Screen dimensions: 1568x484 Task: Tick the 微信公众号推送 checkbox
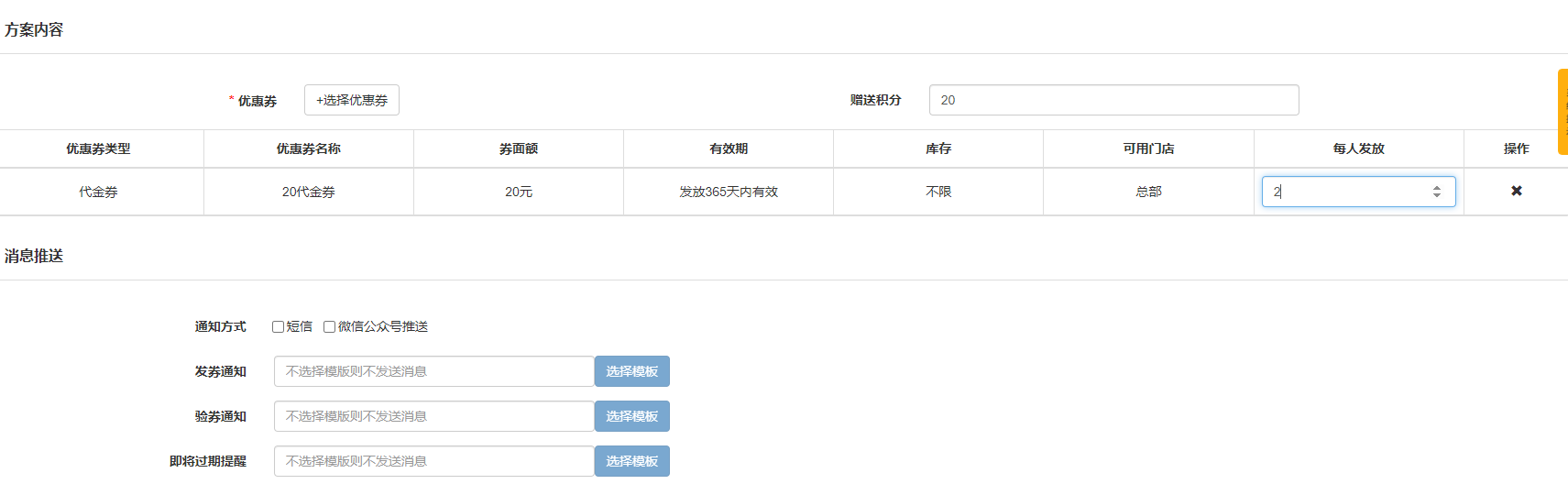(x=329, y=326)
